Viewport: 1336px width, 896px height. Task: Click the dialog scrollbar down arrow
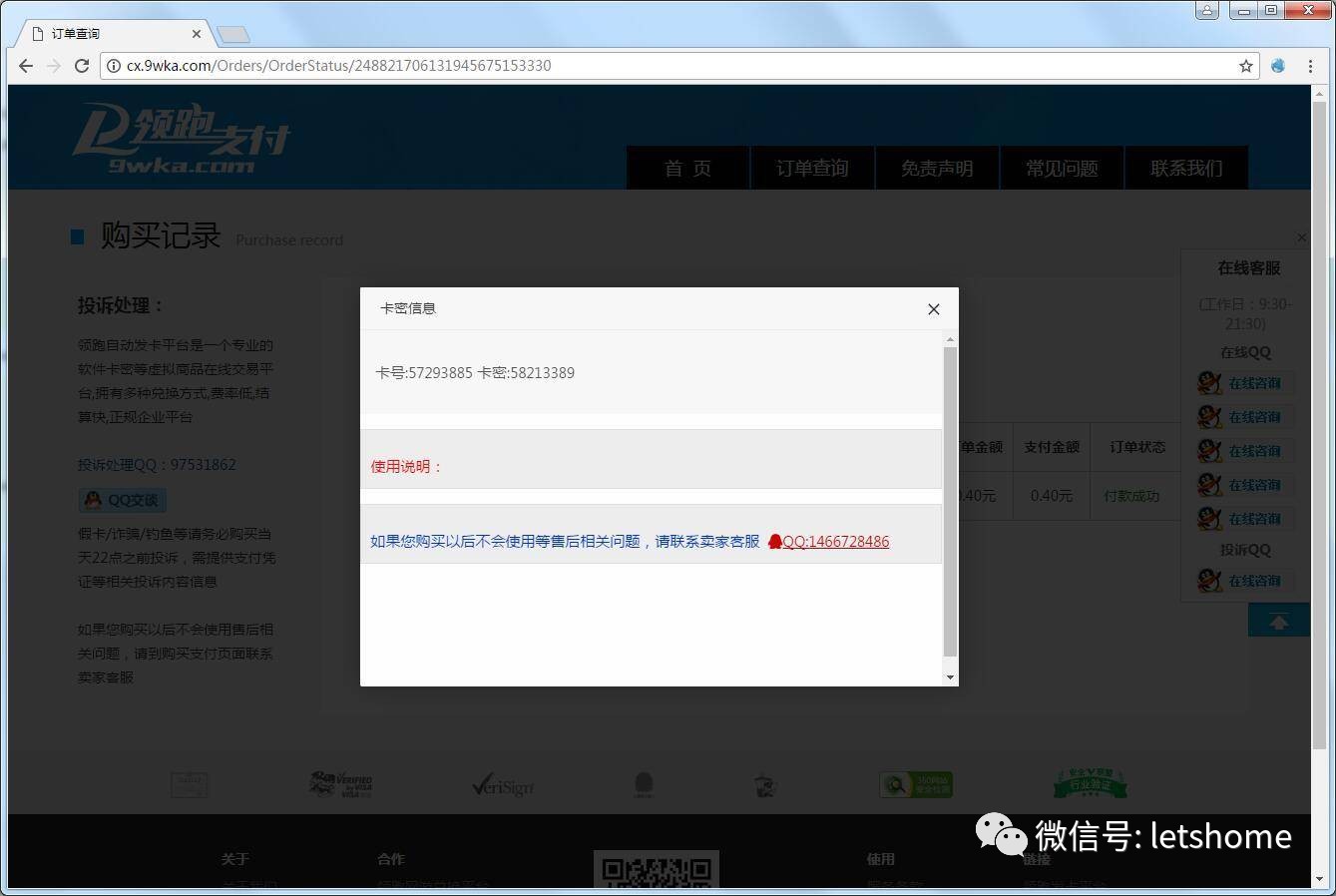[950, 677]
